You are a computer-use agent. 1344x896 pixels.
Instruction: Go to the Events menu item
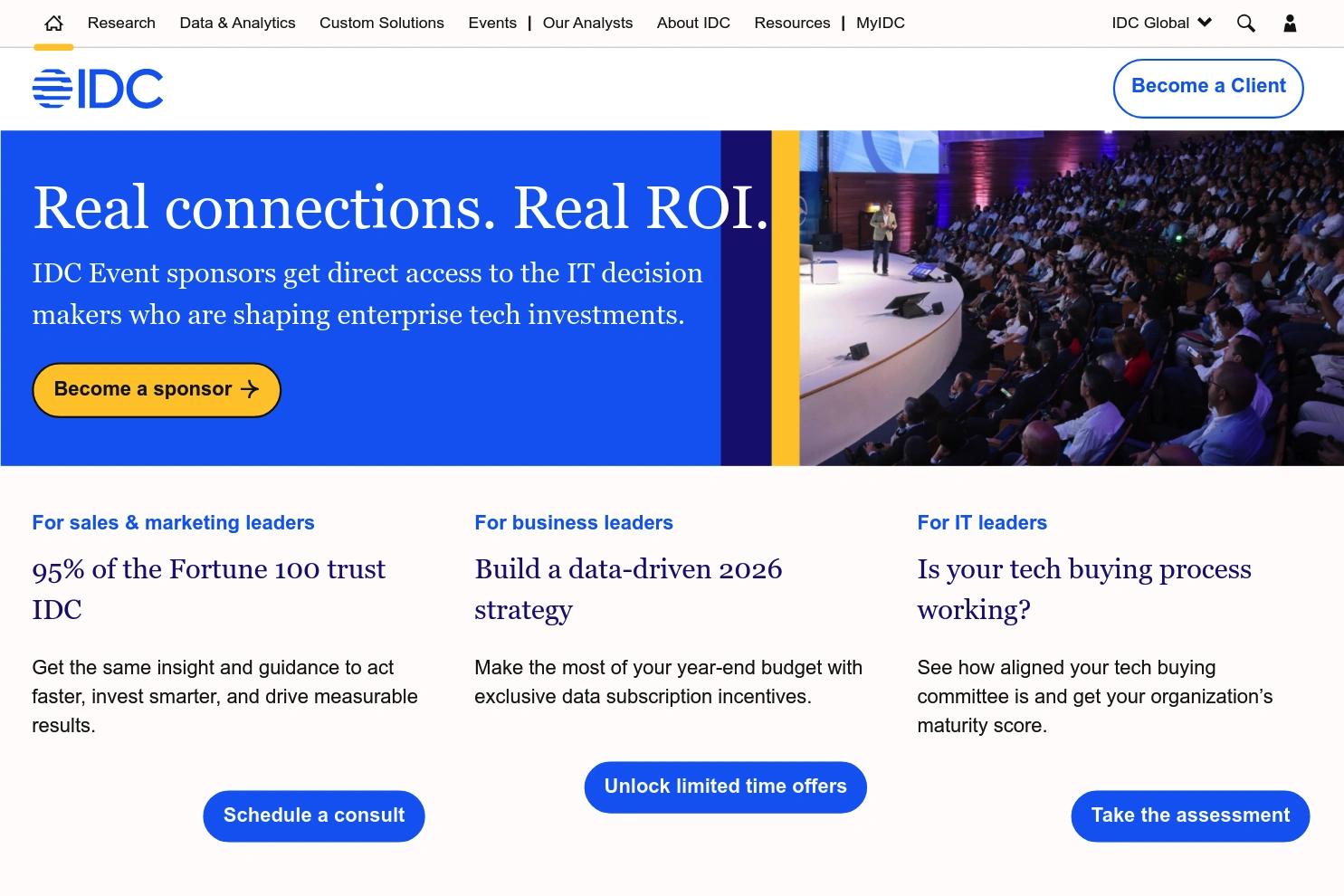point(492,23)
